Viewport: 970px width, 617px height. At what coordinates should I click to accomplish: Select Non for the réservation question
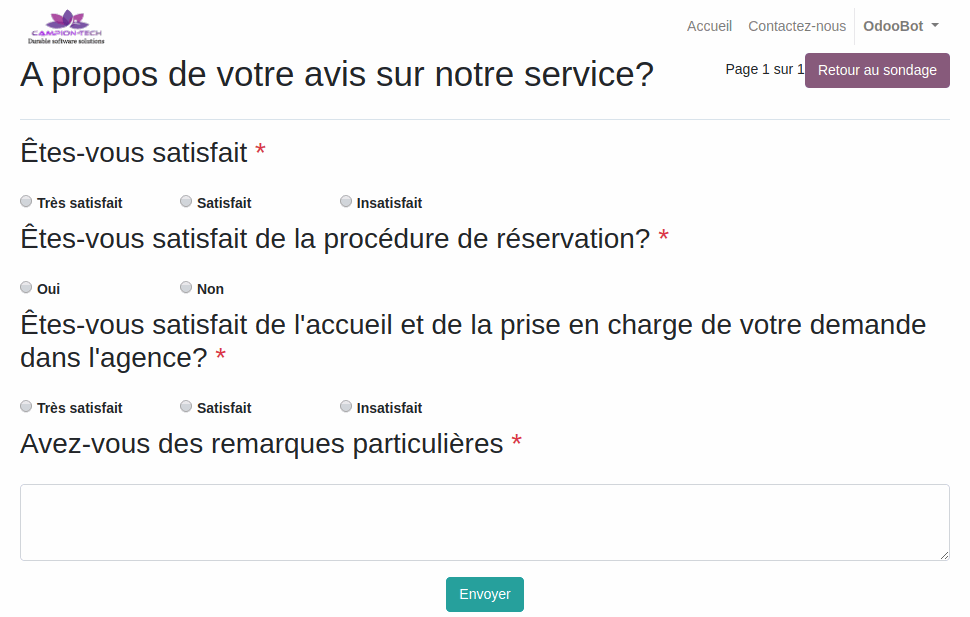[186, 287]
